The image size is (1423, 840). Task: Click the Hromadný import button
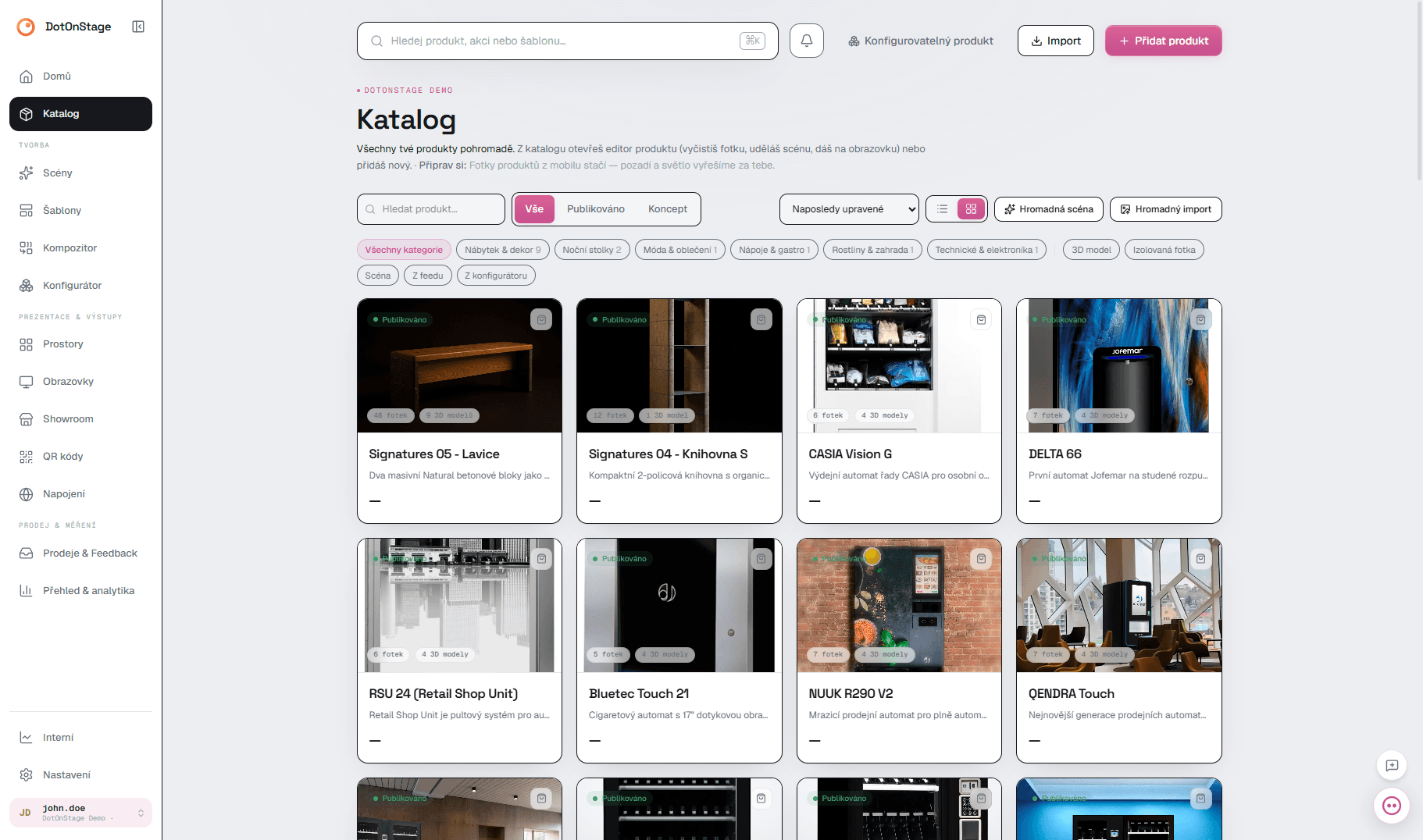pyautogui.click(x=1166, y=209)
